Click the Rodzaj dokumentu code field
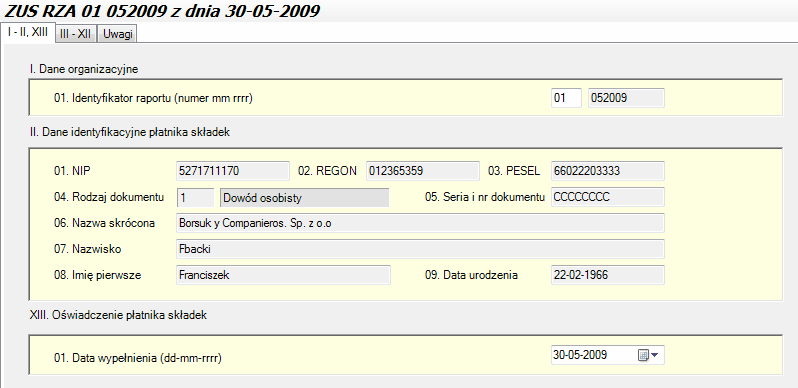This screenshot has width=798, height=388. coord(195,198)
